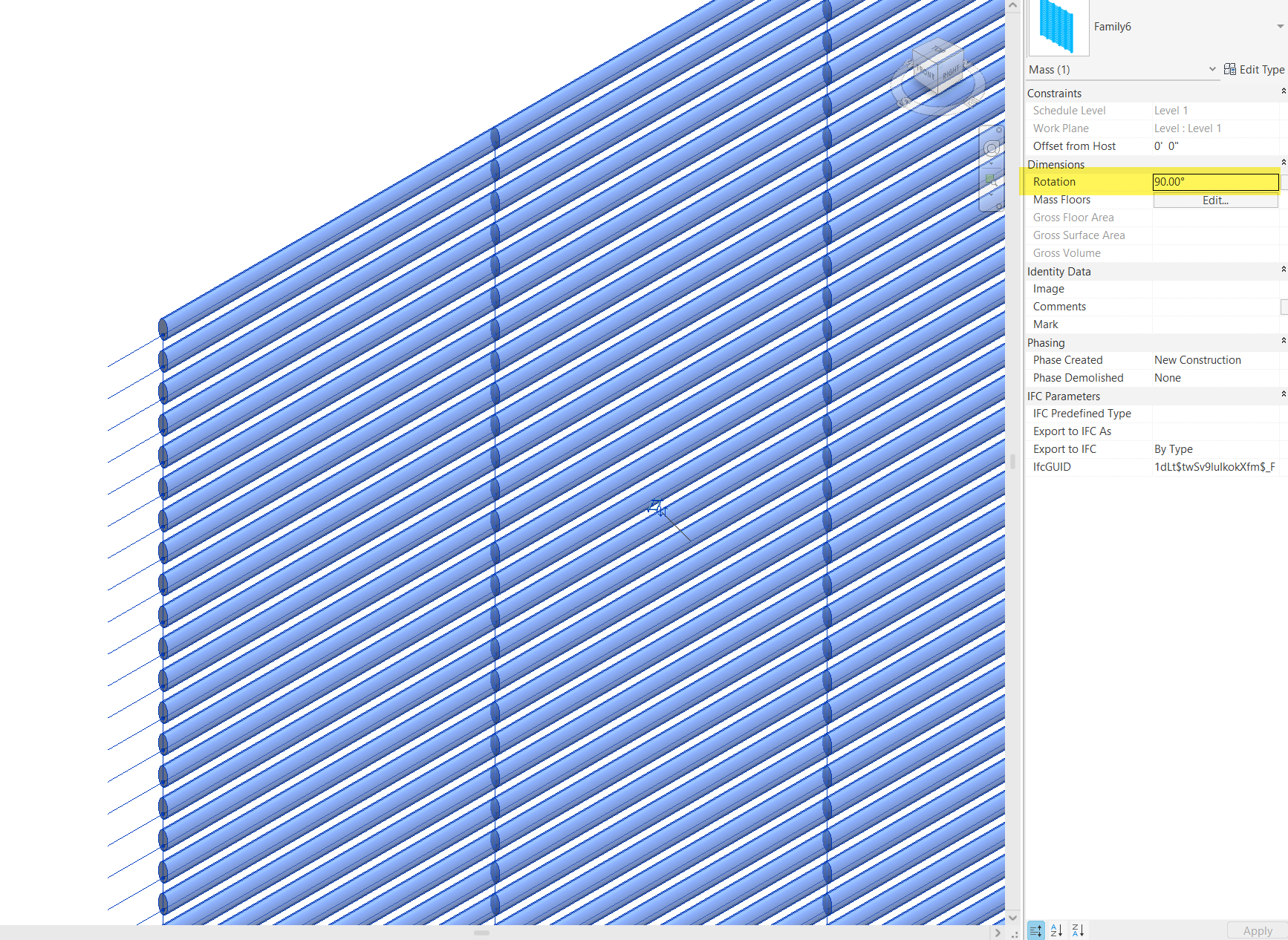Click the Family6 preview thumbnail

[1058, 27]
